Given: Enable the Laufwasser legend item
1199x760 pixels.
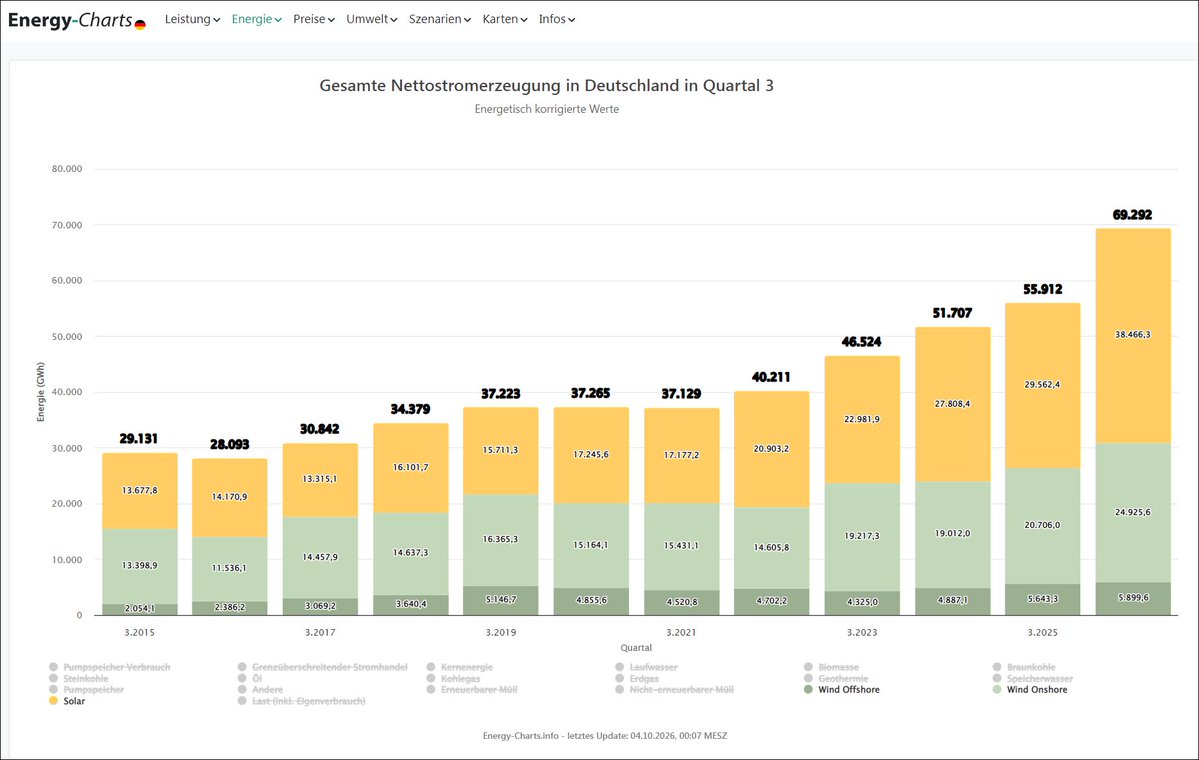Looking at the screenshot, I should 646,667.
